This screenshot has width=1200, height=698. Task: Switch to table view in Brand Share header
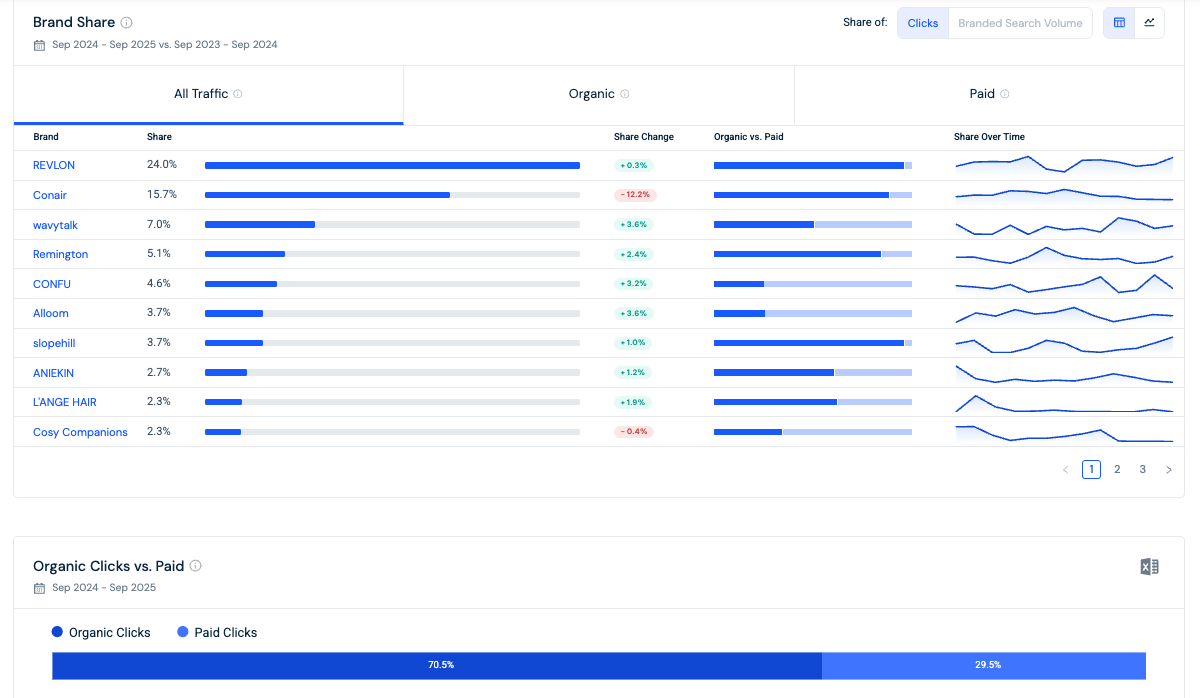pyautogui.click(x=1119, y=22)
